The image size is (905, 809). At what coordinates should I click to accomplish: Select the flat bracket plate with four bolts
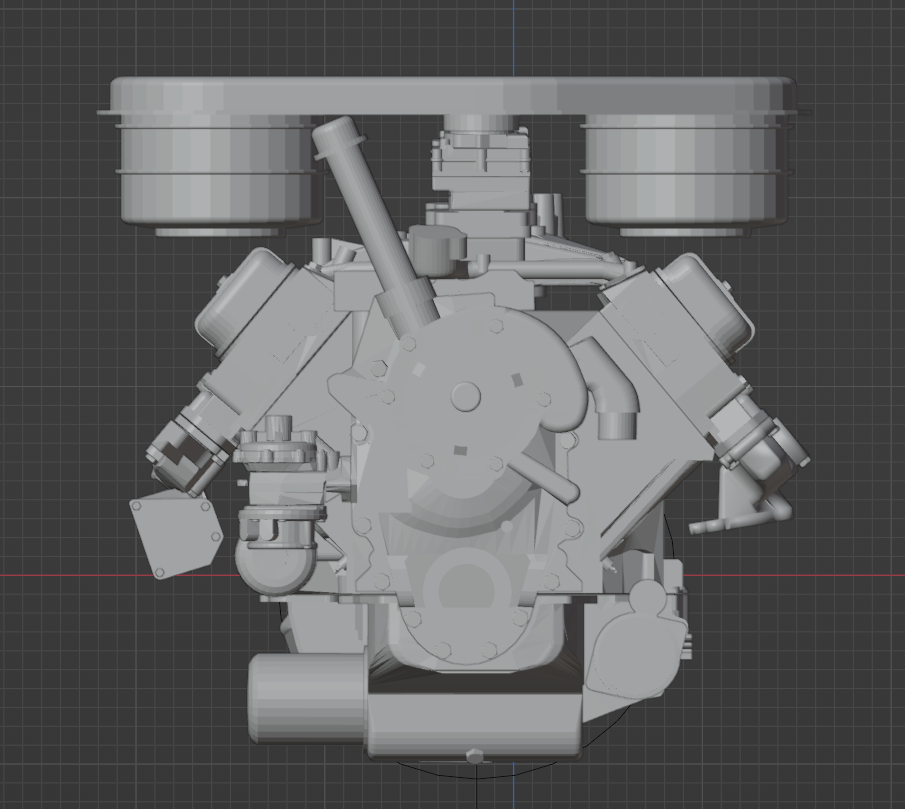[x=175, y=534]
